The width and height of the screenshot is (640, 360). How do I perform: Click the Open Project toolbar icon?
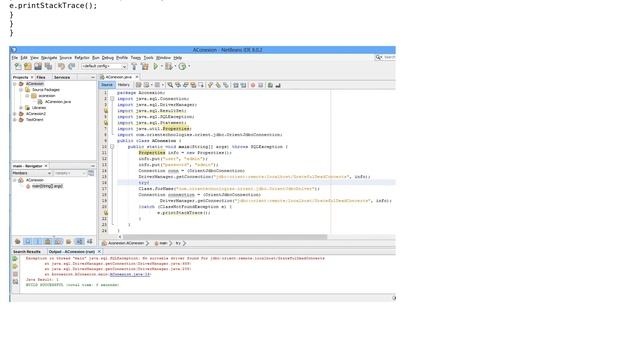tap(38, 66)
